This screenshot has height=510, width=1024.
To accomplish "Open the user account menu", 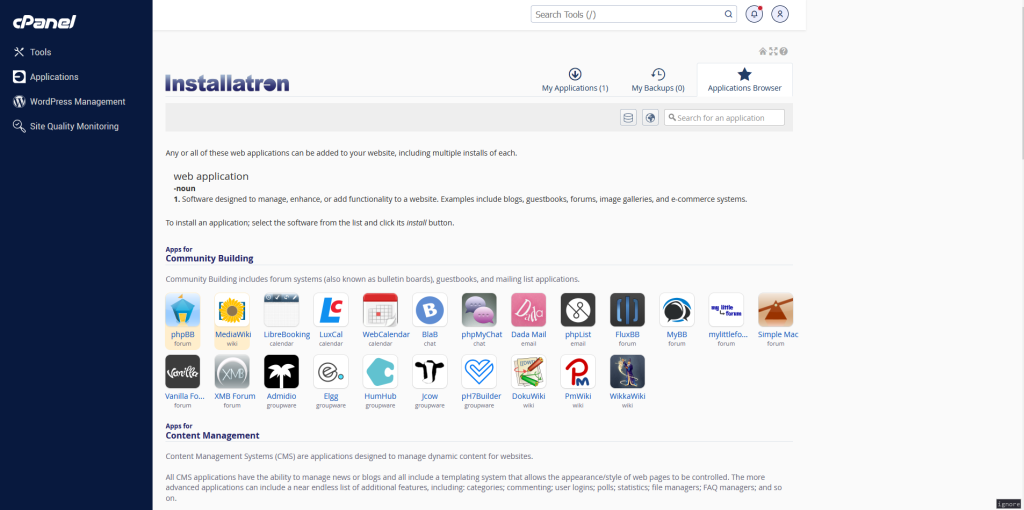I will (780, 14).
